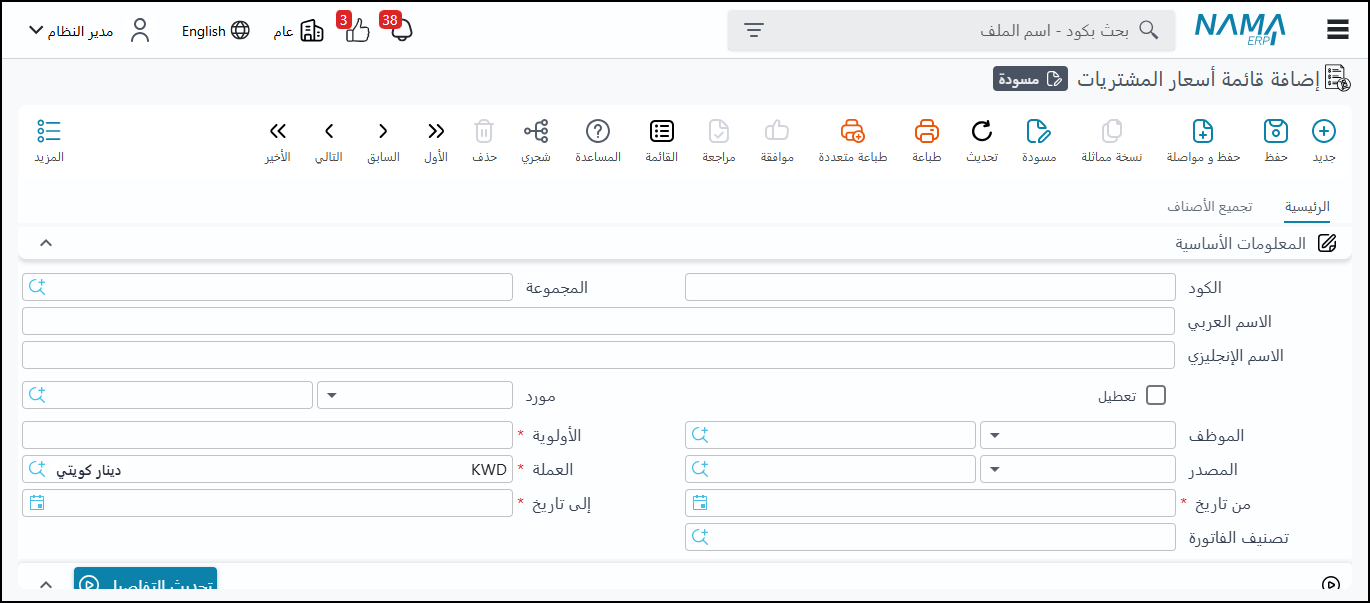Image resolution: width=1370 pixels, height=603 pixels.
Task: Toggle the Disable (تعطيل) checkbox
Action: pyautogui.click(x=1156, y=395)
